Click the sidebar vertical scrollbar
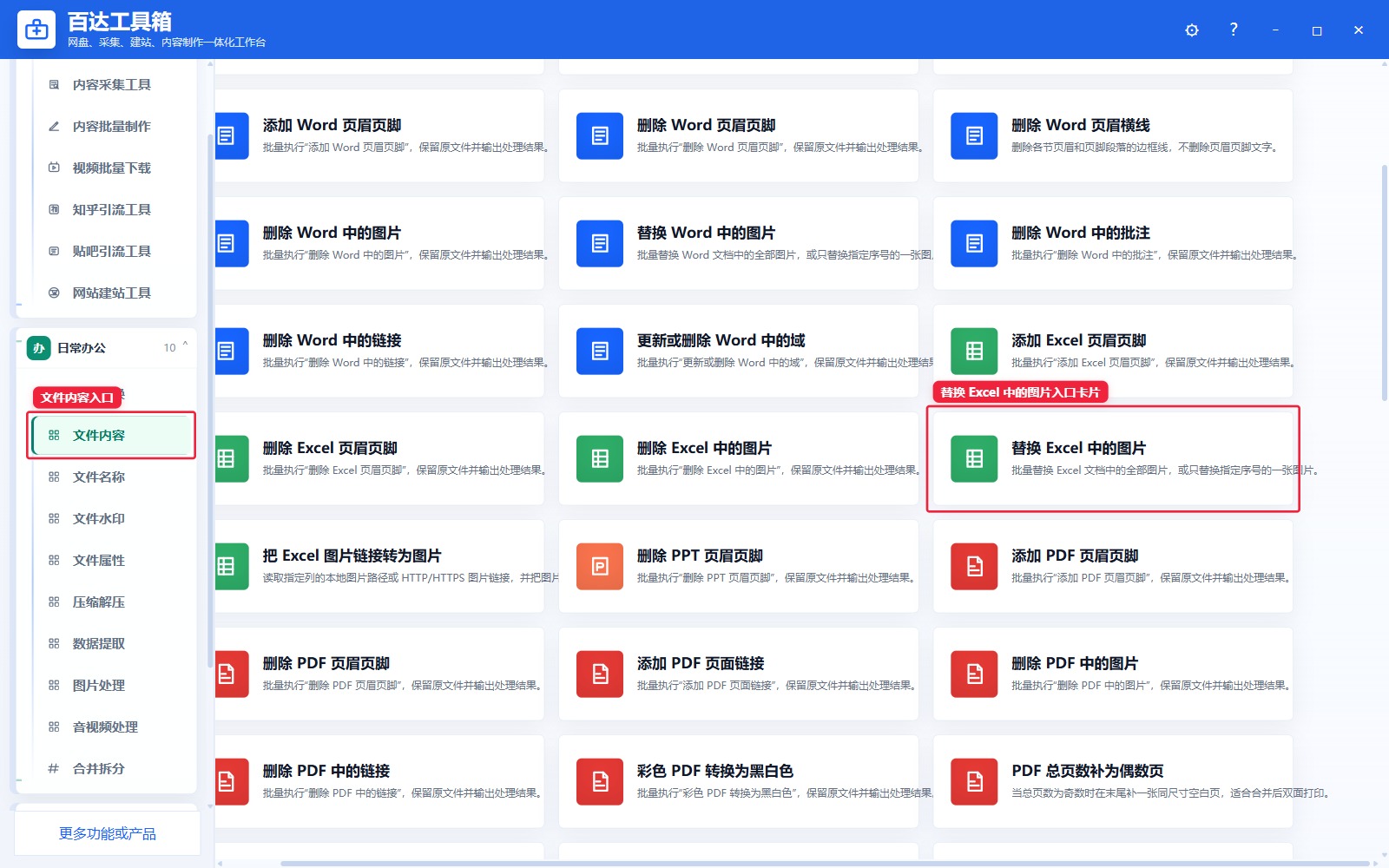This screenshot has width=1389, height=868. point(210,399)
